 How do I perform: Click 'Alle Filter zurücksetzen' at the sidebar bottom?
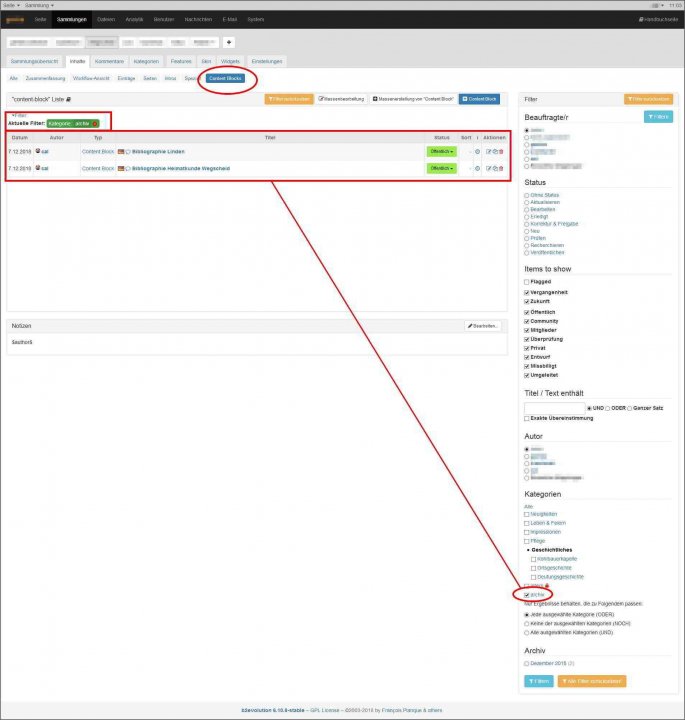pyautogui.click(x=592, y=681)
